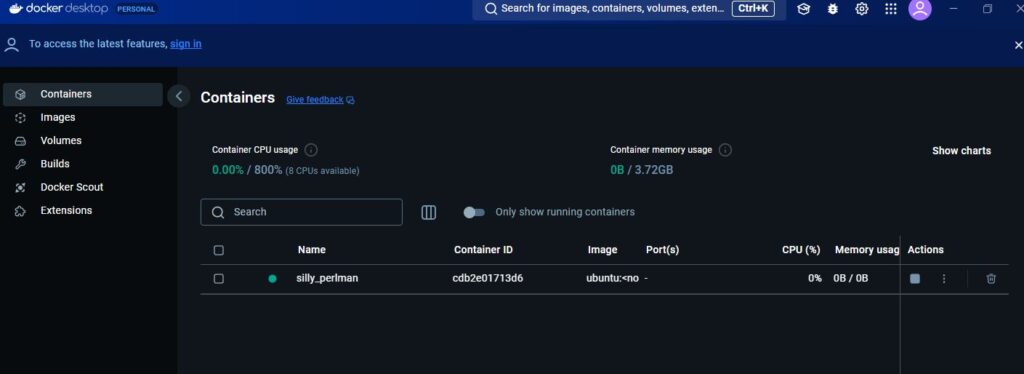Image resolution: width=1024 pixels, height=374 pixels.
Task: Open Settings gear icon in header
Action: [x=862, y=9]
